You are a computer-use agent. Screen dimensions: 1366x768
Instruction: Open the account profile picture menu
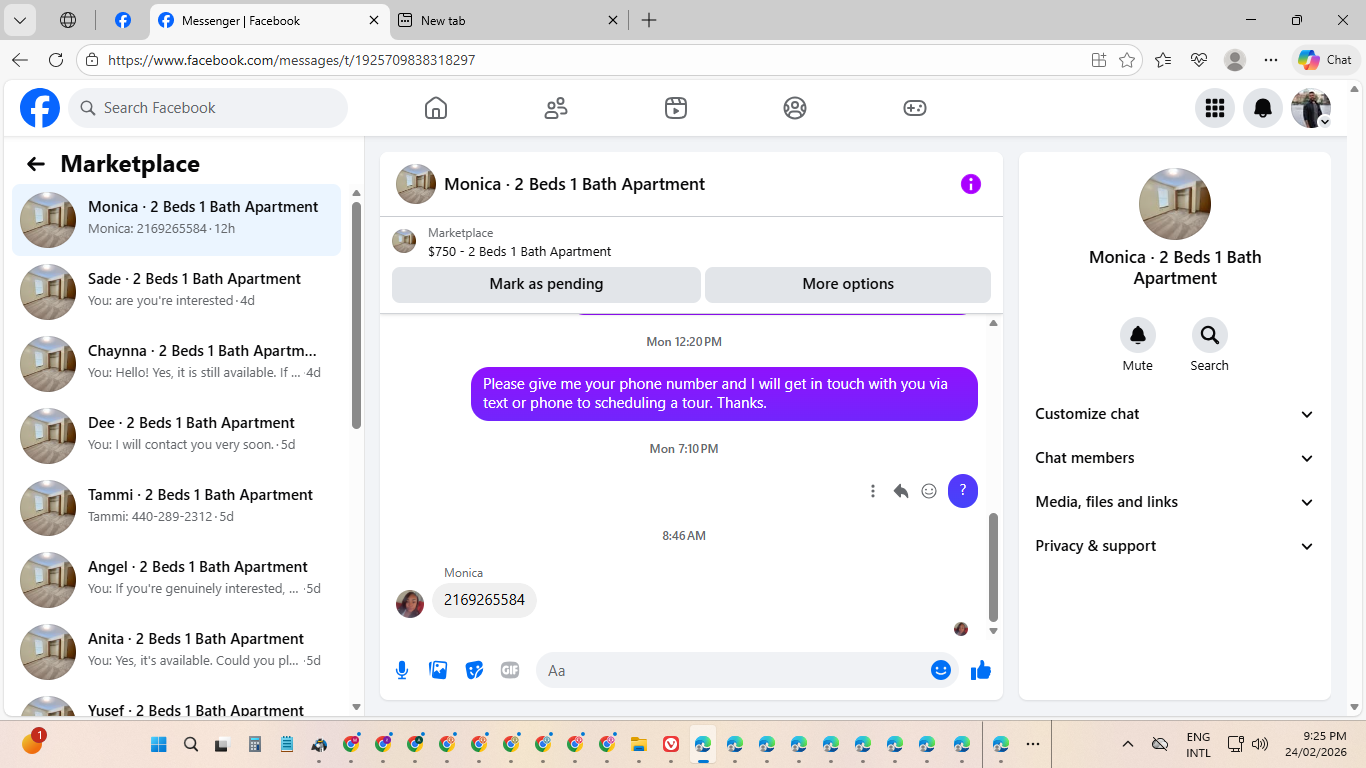tap(1311, 108)
